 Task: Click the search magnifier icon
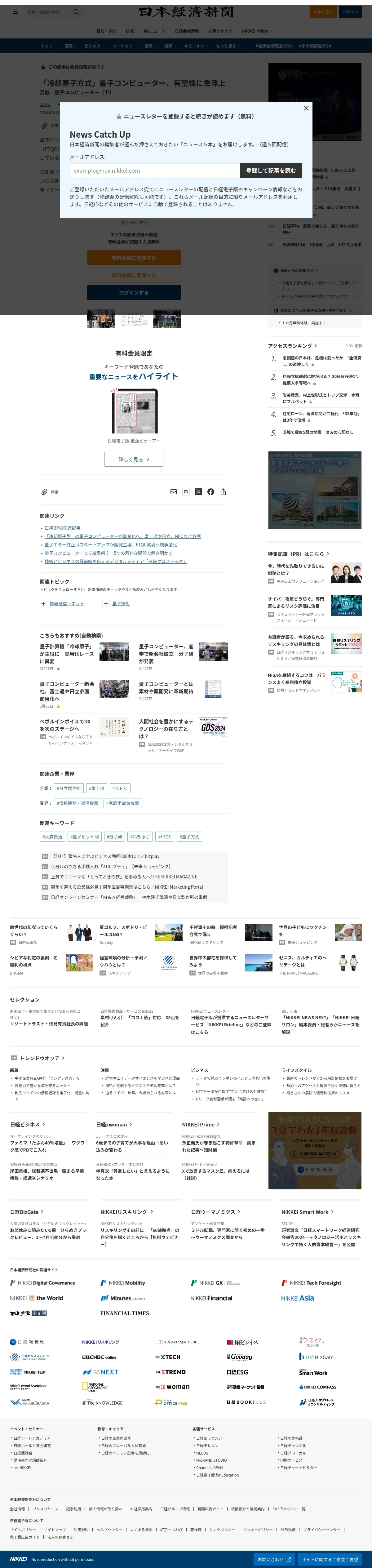coord(76,11)
